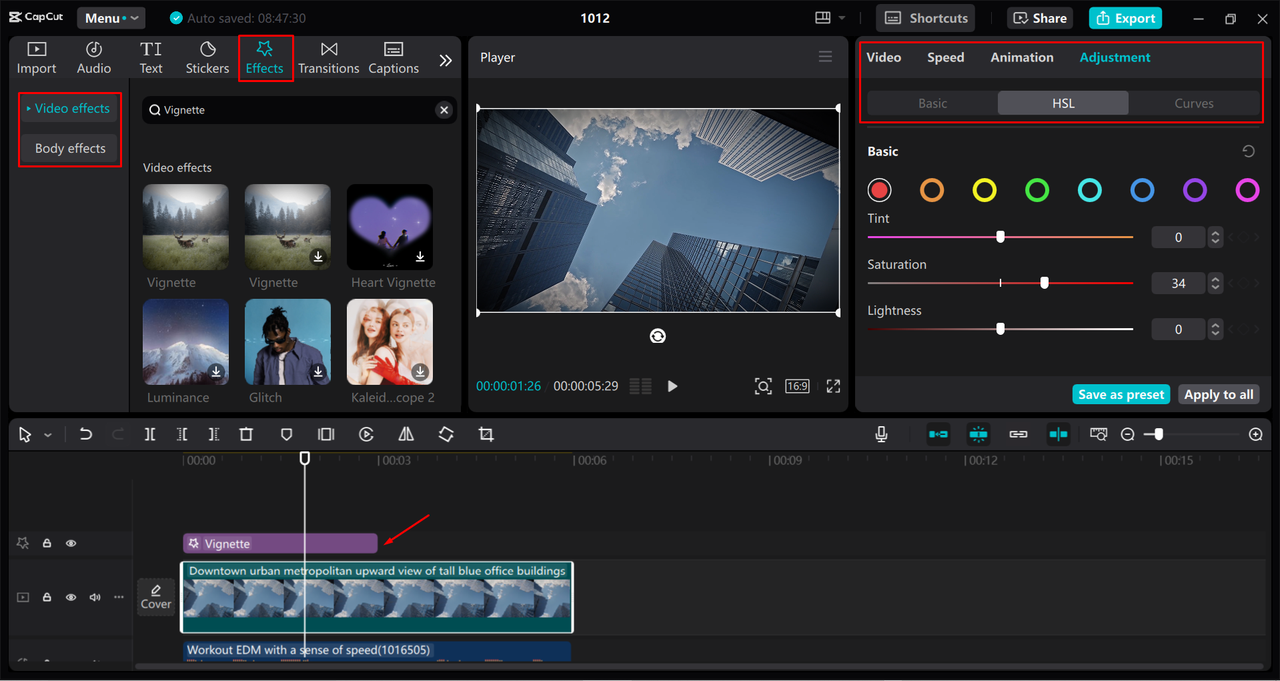Click the Export button
Screen dimensions: 1280x681
click(x=1127, y=18)
